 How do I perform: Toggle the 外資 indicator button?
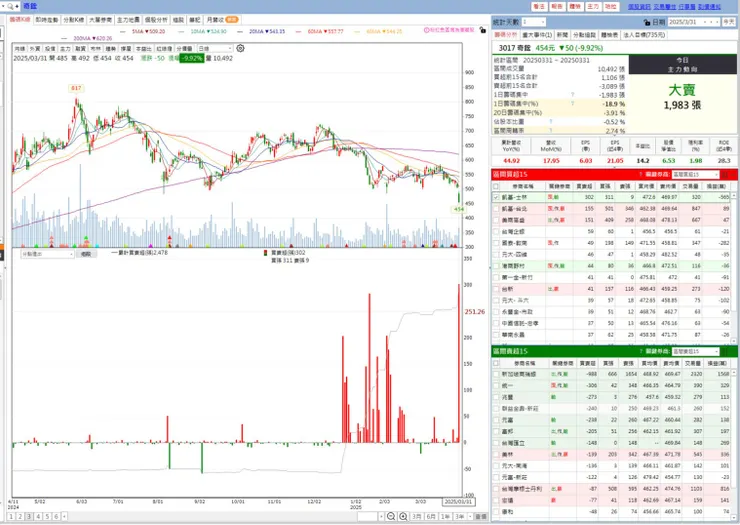coord(35,48)
